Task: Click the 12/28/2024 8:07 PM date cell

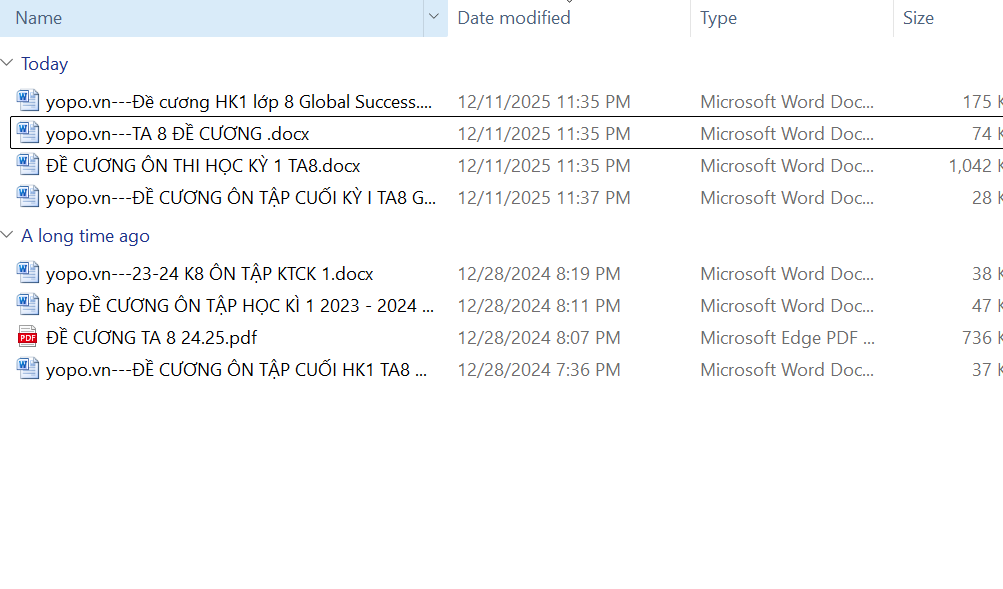Action: pyautogui.click(x=538, y=337)
